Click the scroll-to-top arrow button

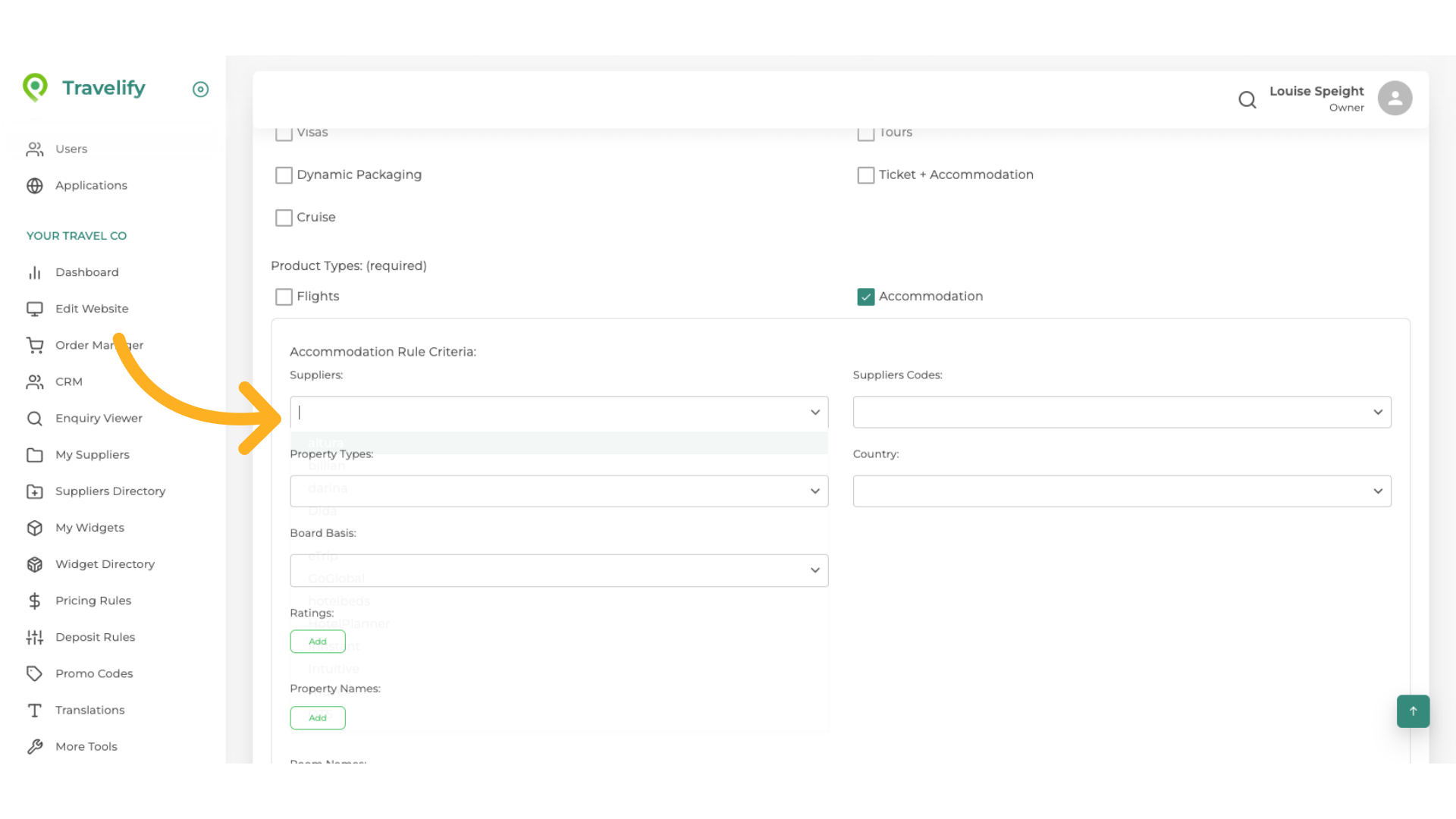[1413, 711]
